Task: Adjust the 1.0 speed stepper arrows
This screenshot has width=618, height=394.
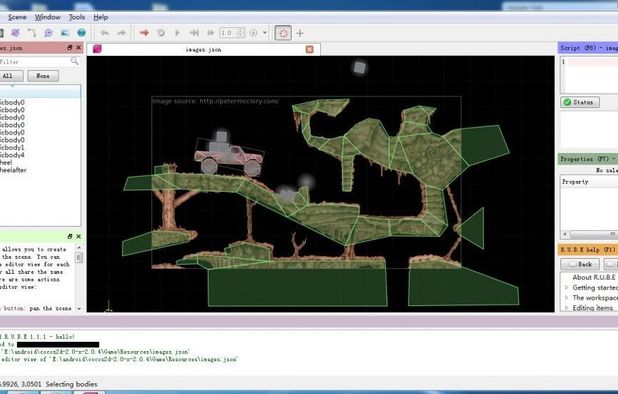Action: pyautogui.click(x=240, y=33)
